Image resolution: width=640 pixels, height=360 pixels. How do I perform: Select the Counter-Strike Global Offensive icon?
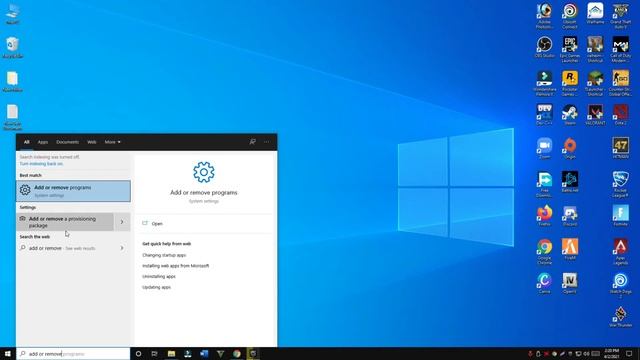(620, 83)
